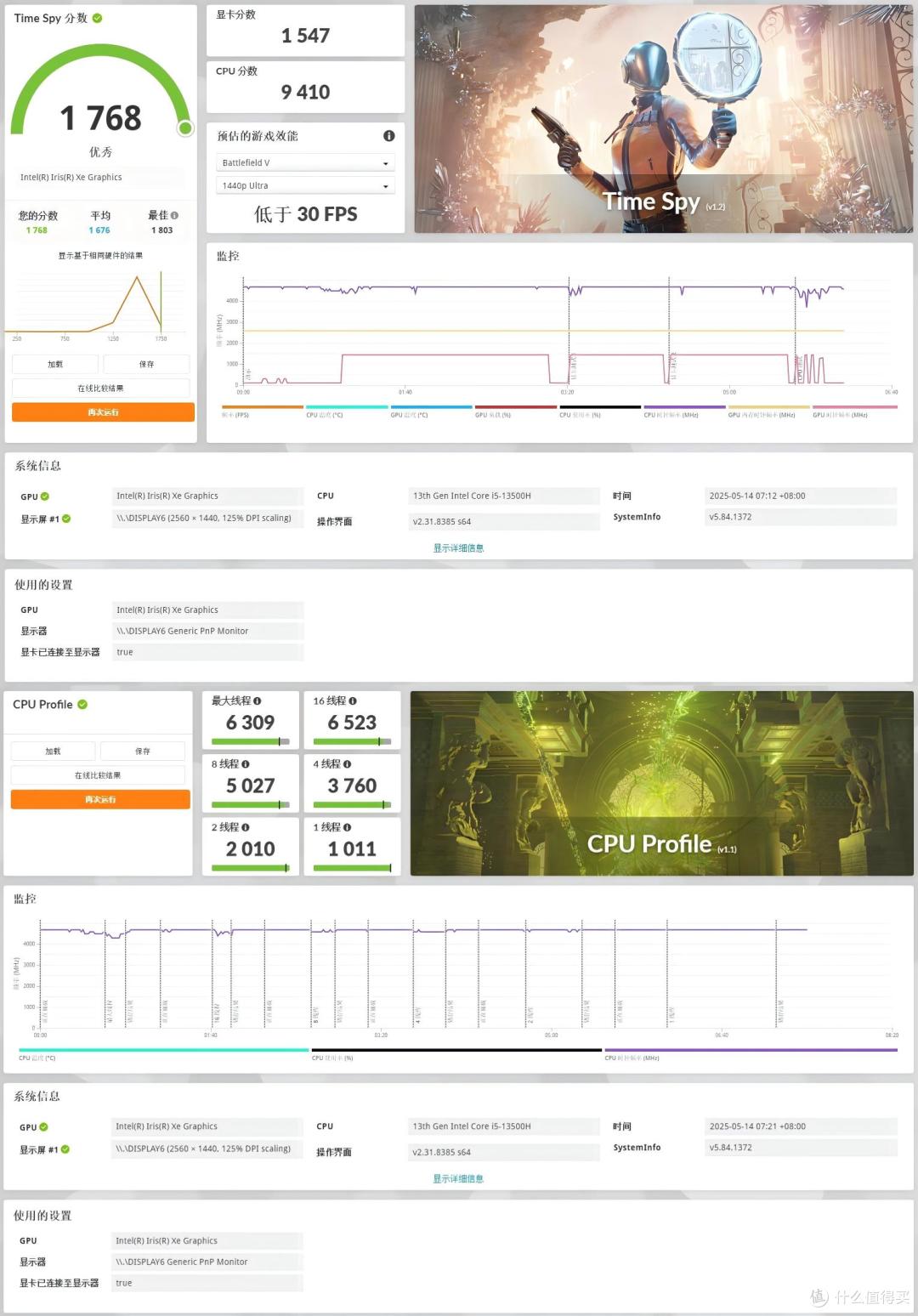918x1316 pixels.
Task: Click 13th Gen Intel Core i5-13500H in Time Spy 系统信息
Action: click(504, 496)
